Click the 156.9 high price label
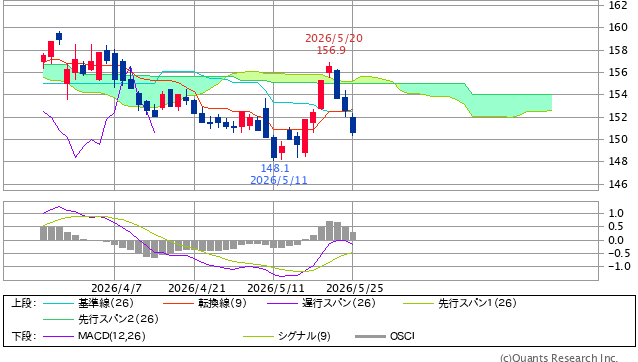Viewport: 638px width, 362px height. [331, 50]
